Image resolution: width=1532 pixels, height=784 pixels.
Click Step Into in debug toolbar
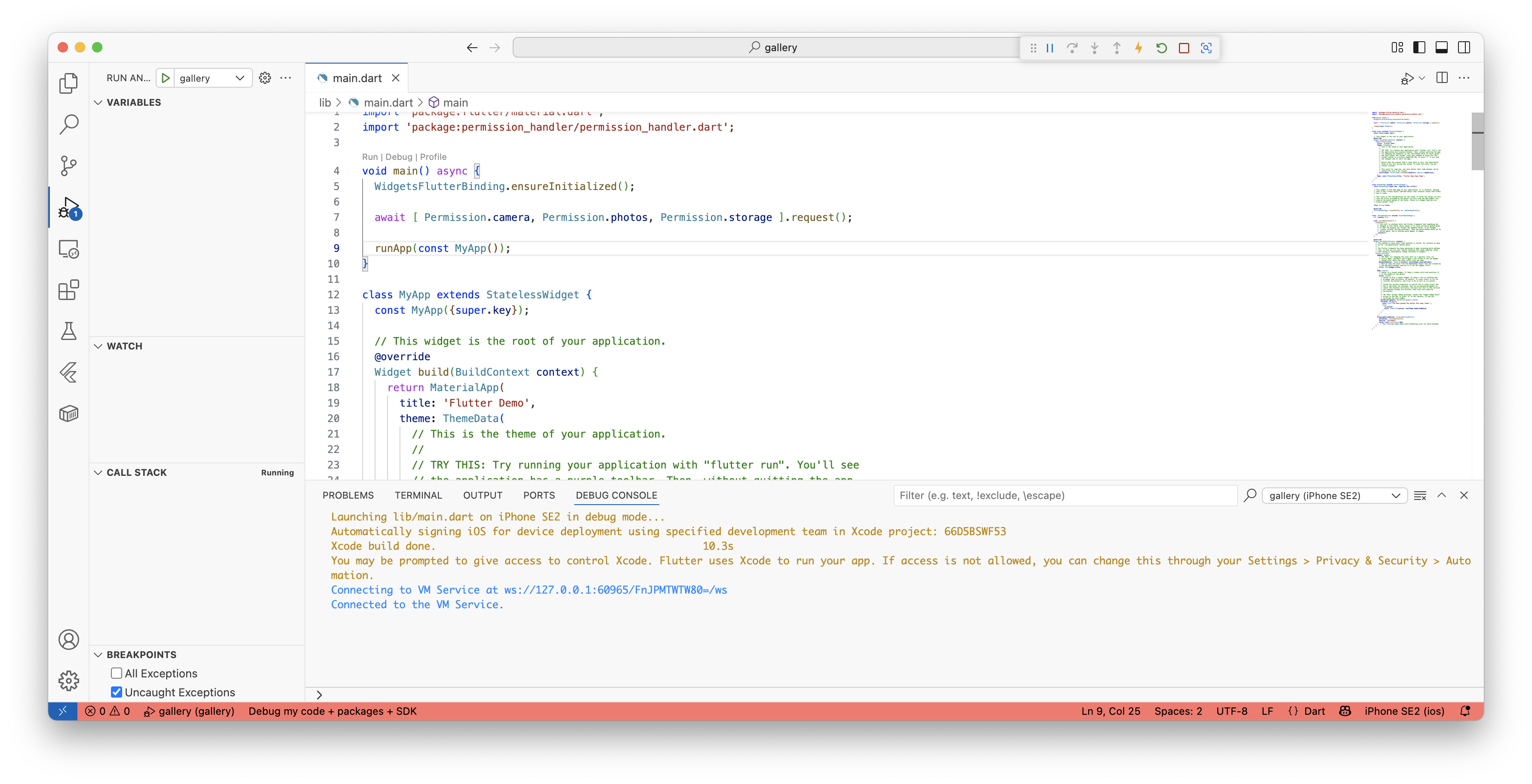click(1094, 48)
